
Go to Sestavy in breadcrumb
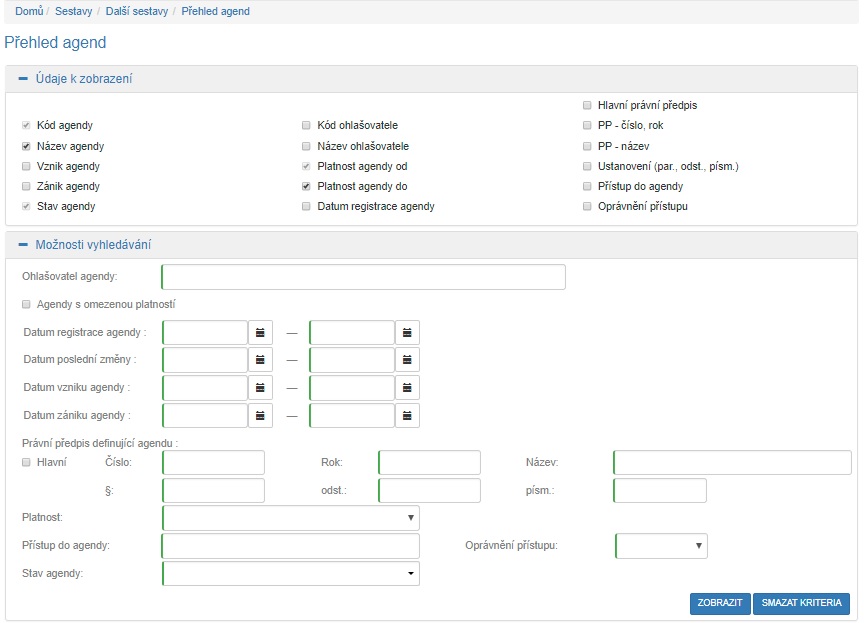pyautogui.click(x=75, y=11)
